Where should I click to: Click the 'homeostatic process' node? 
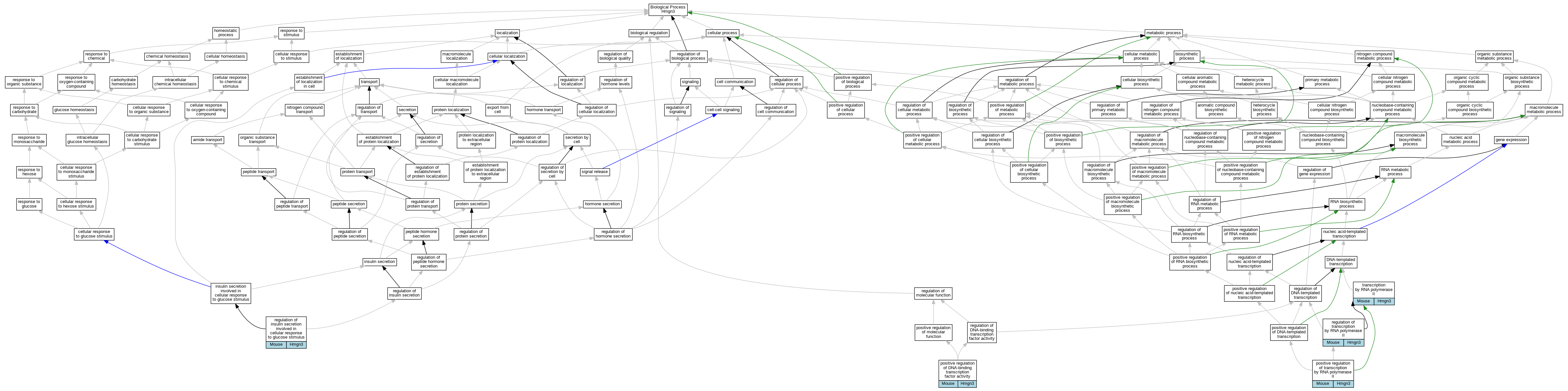[x=226, y=33]
